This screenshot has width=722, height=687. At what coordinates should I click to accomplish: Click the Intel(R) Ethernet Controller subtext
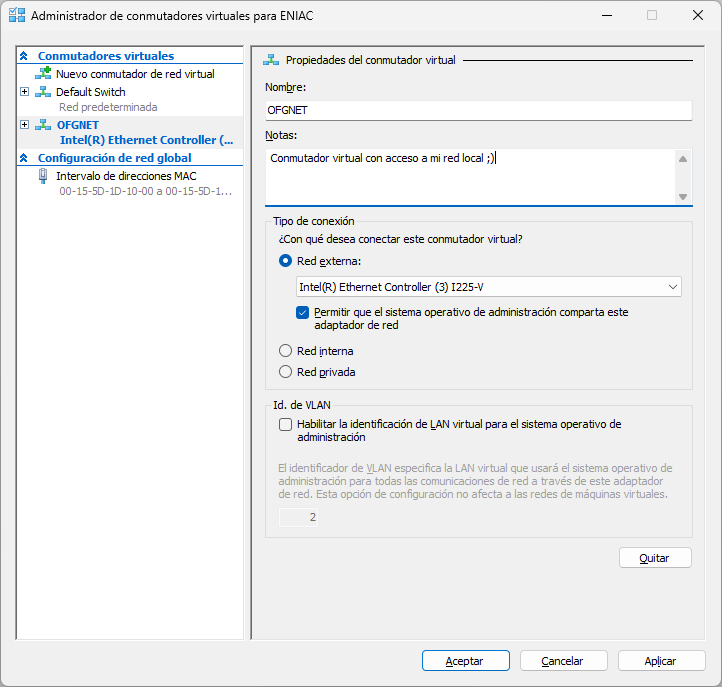146,140
